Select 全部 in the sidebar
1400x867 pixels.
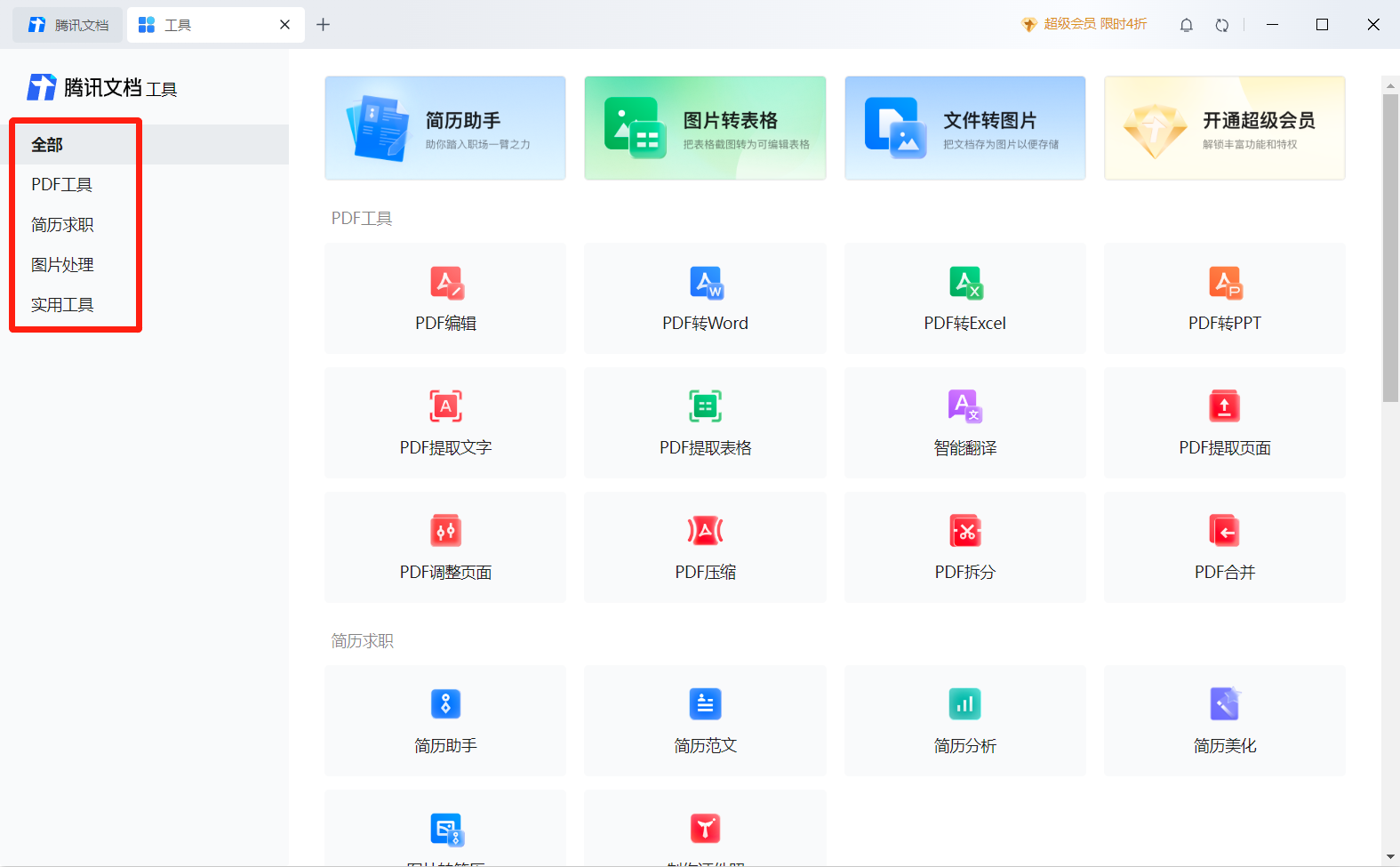pyautogui.click(x=144, y=144)
